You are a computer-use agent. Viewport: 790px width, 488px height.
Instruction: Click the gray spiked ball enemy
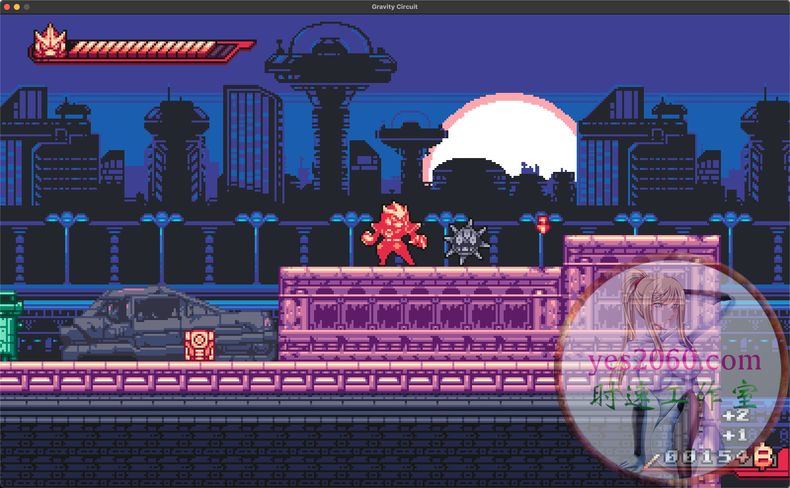pyautogui.click(x=465, y=242)
